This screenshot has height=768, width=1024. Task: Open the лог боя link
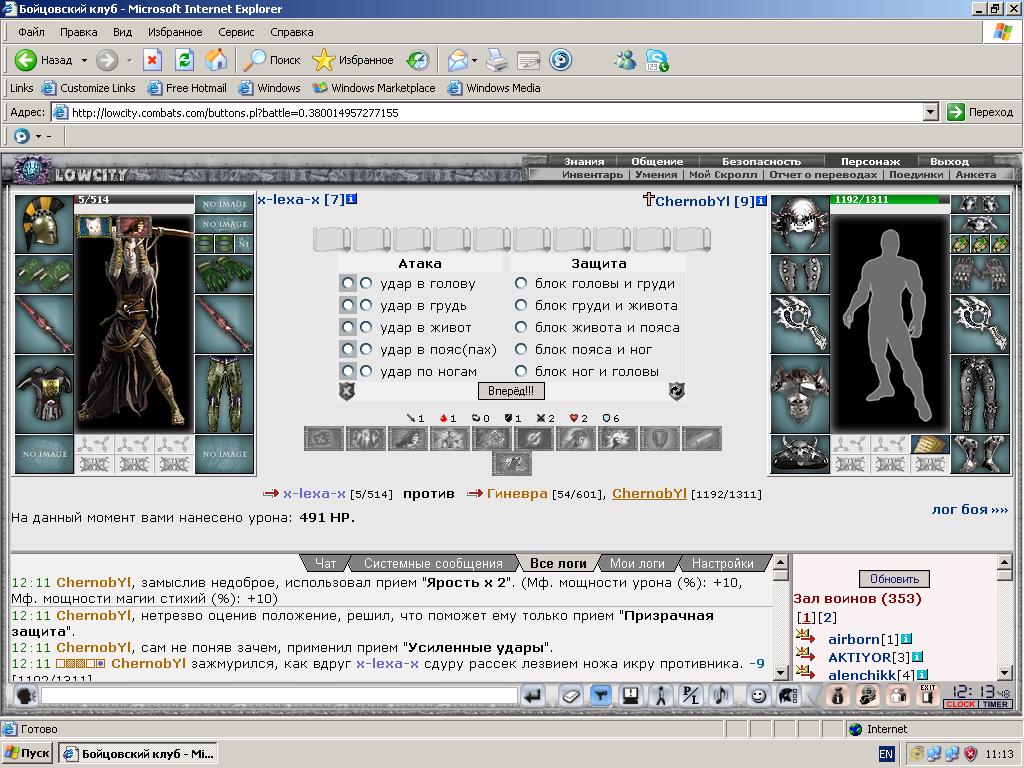pyautogui.click(x=970, y=509)
